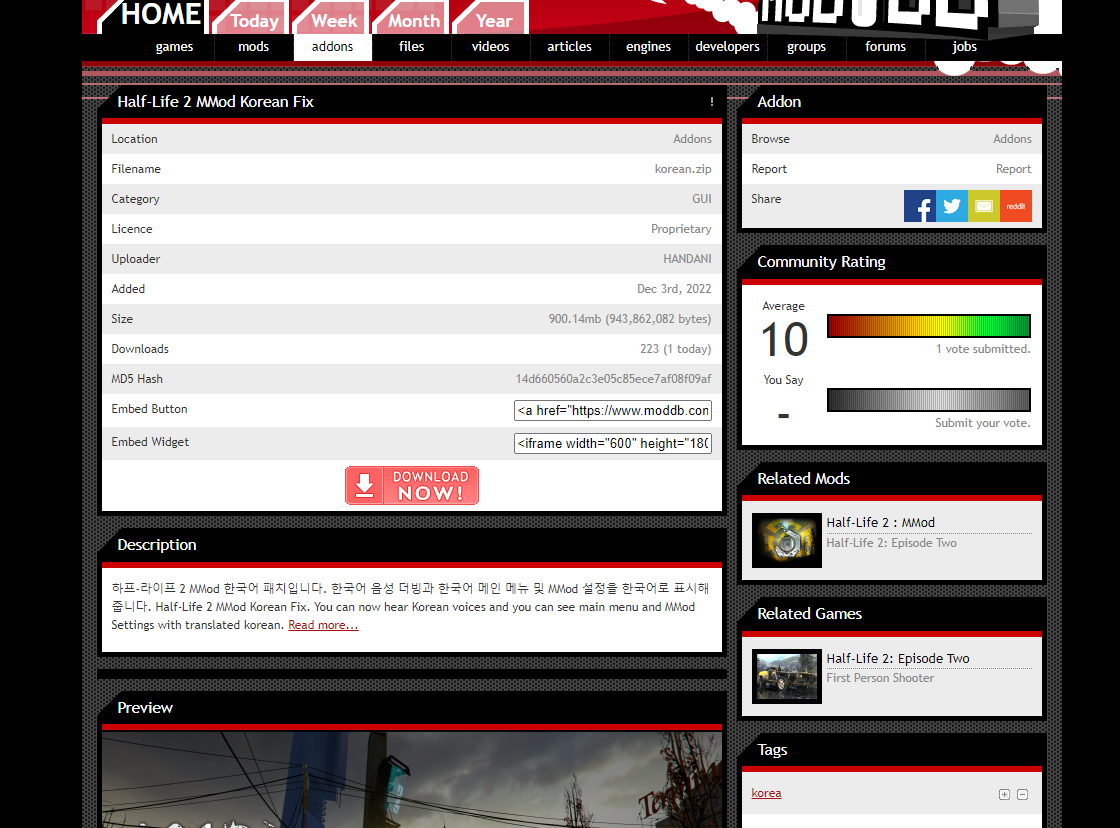
Task: Click the minus icon beside korea tag
Action: (1022, 794)
